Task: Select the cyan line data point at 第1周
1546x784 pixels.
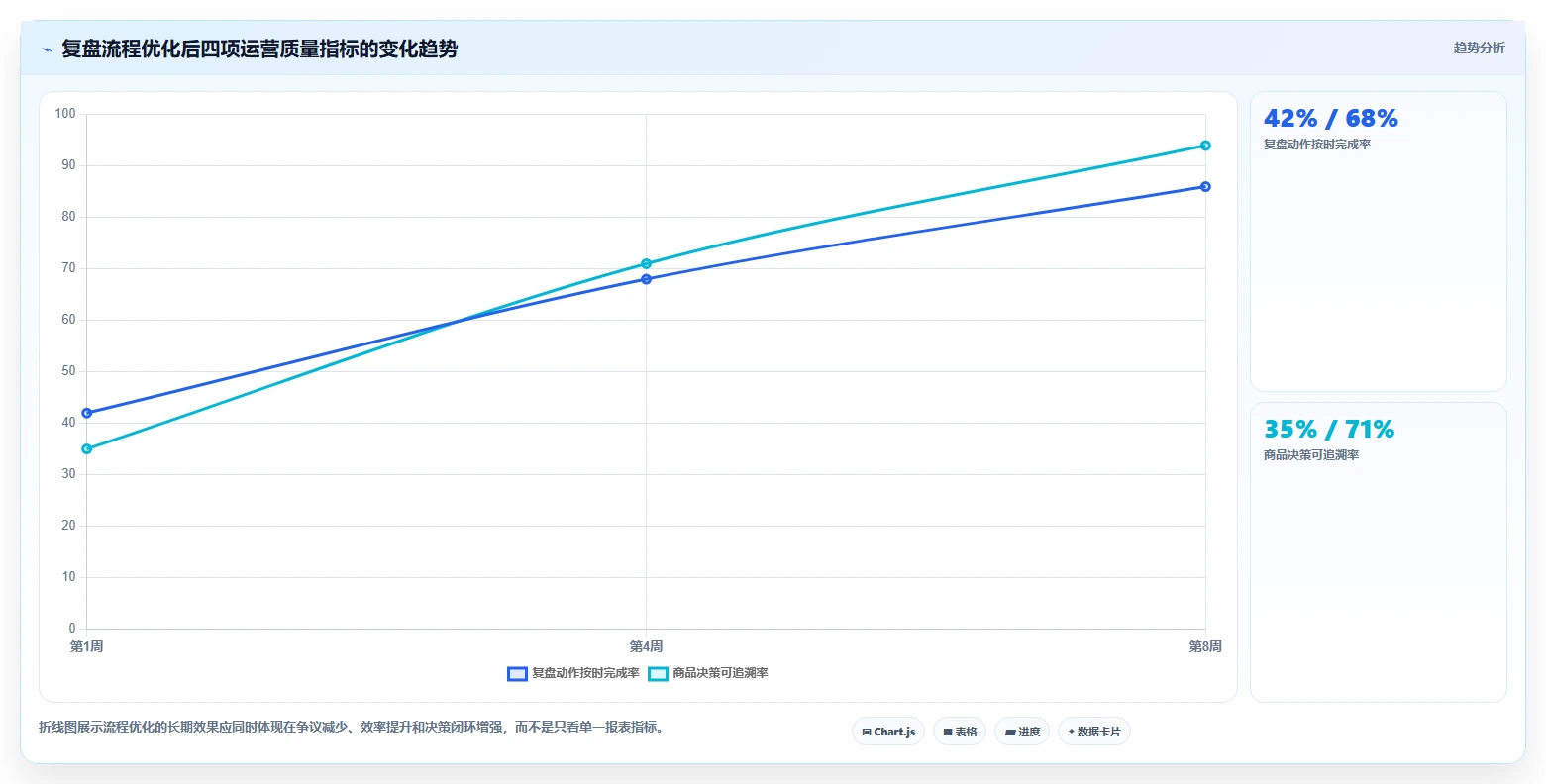Action: pyautogui.click(x=87, y=449)
